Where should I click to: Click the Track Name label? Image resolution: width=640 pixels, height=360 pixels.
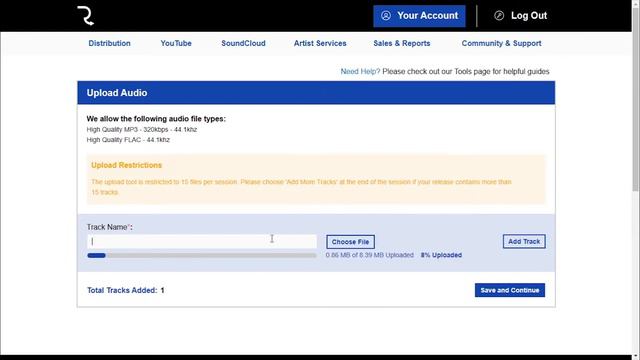click(x=109, y=227)
